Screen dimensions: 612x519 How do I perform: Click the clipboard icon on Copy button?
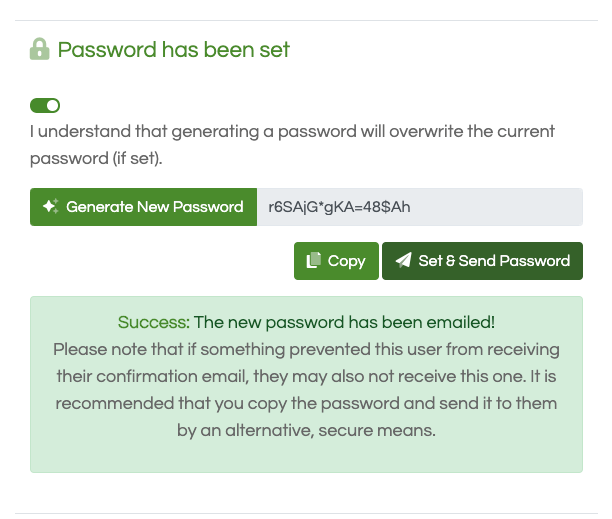[x=313, y=260]
